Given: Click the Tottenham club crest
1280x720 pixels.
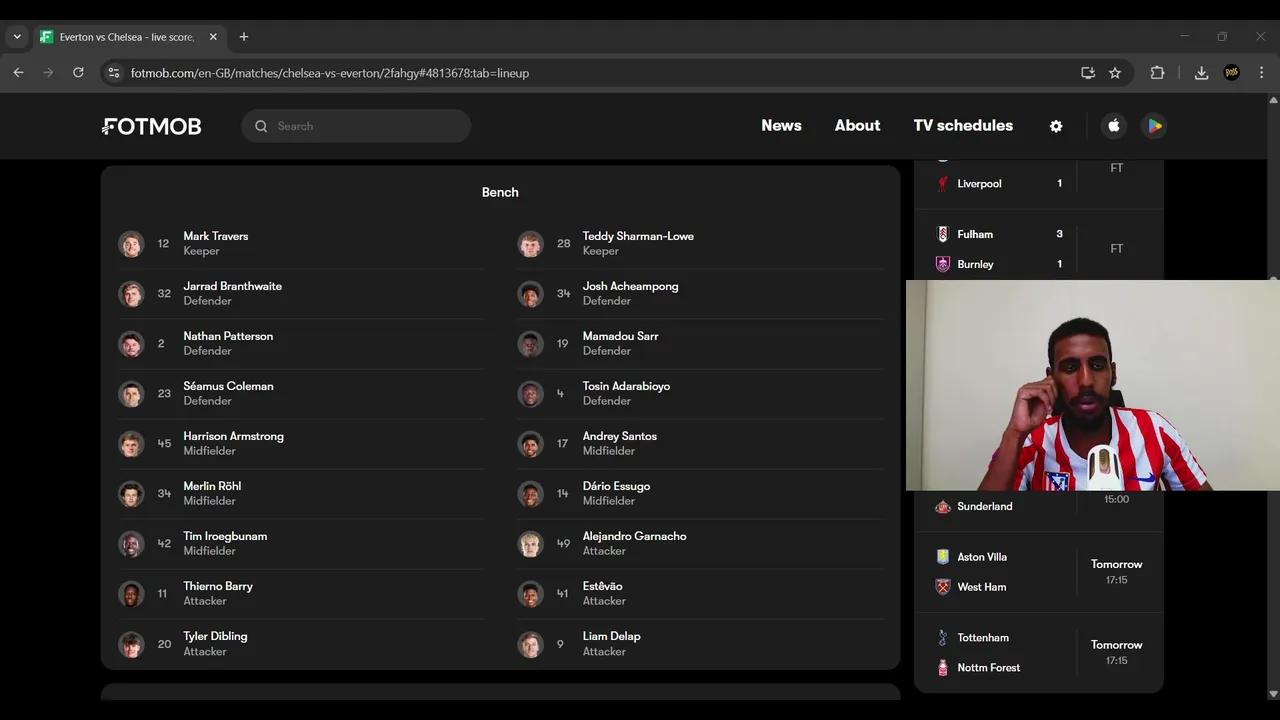Looking at the screenshot, I should (x=942, y=637).
